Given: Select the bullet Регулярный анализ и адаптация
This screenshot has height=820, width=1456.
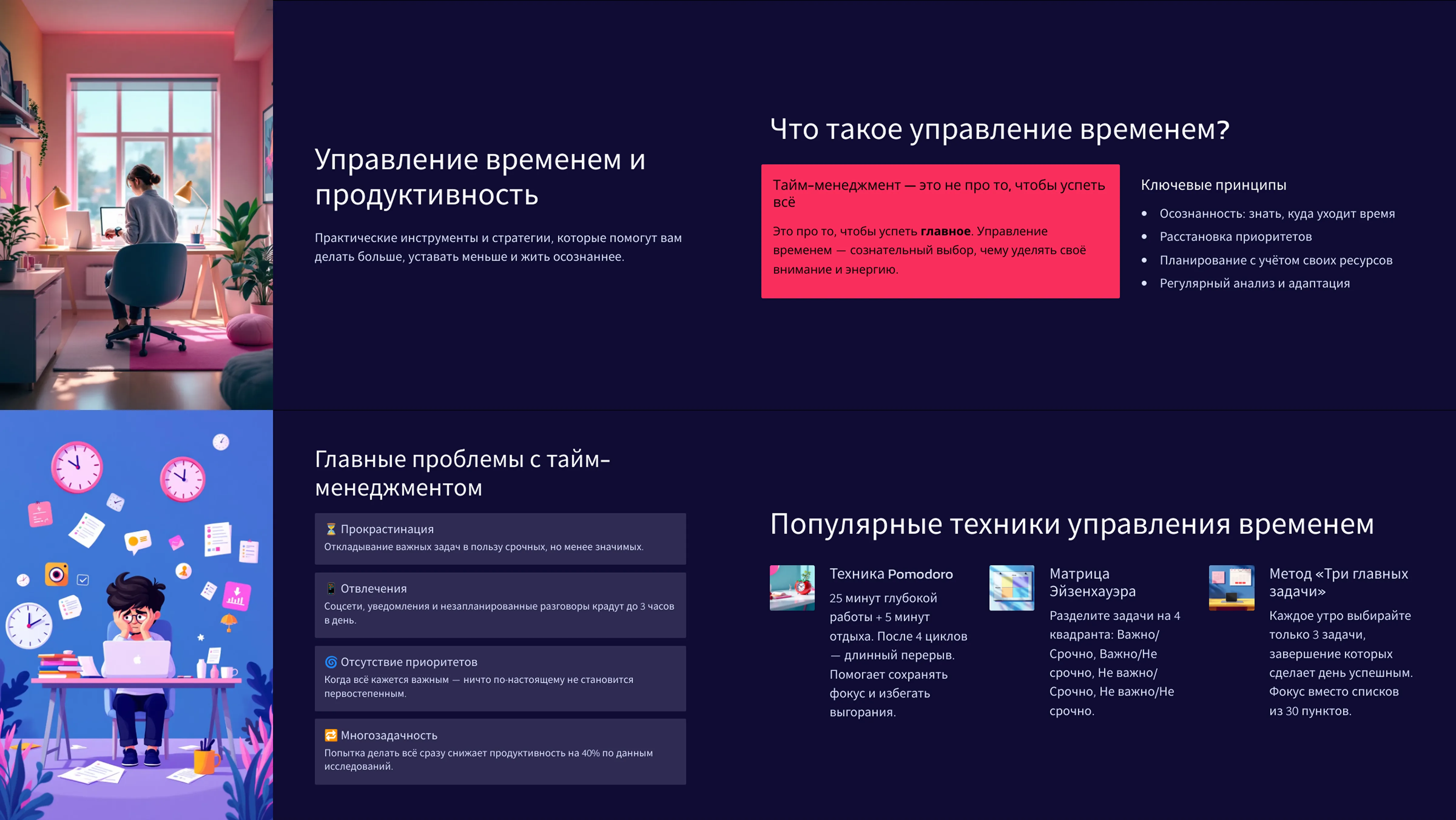Looking at the screenshot, I should pos(1254,283).
